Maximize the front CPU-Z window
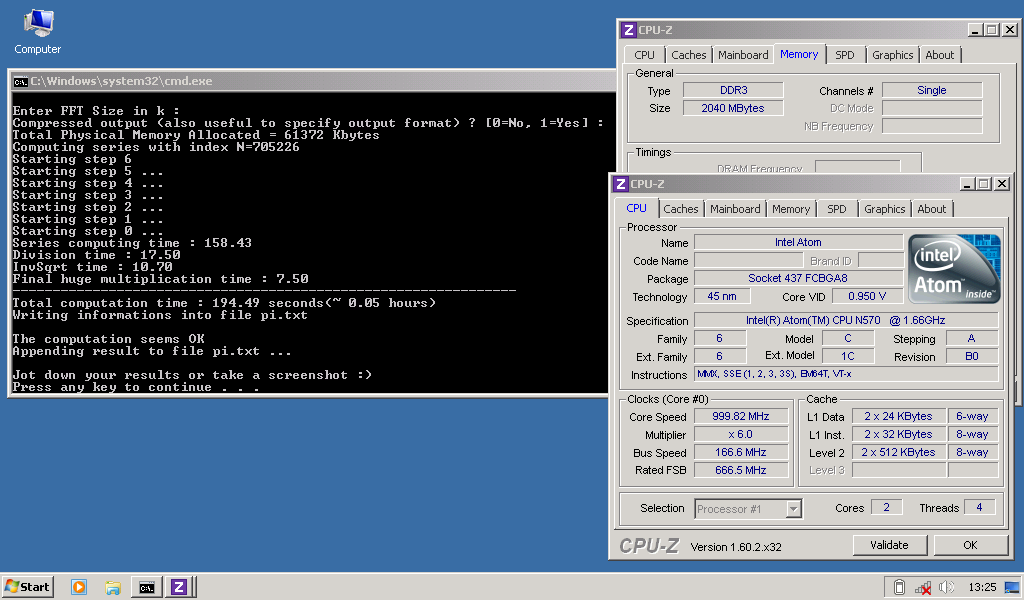The height and width of the screenshot is (600, 1024). (x=984, y=184)
